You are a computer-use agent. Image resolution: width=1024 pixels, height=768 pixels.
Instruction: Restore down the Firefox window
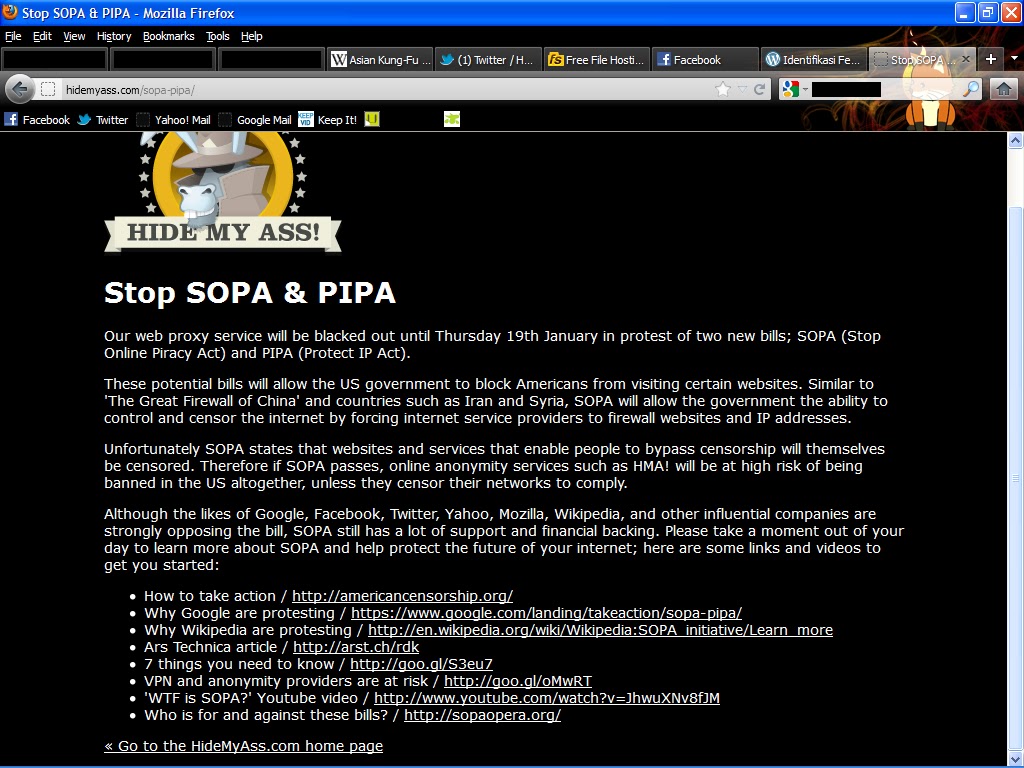point(988,12)
